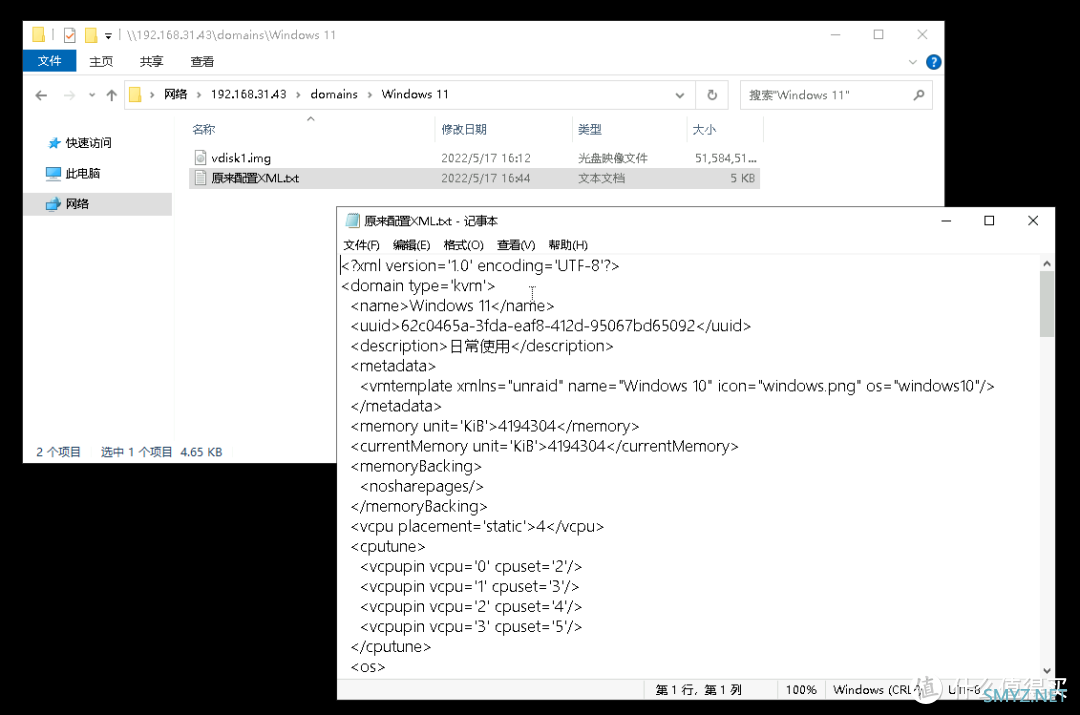Navigate up one folder level in Explorer

click(112, 95)
